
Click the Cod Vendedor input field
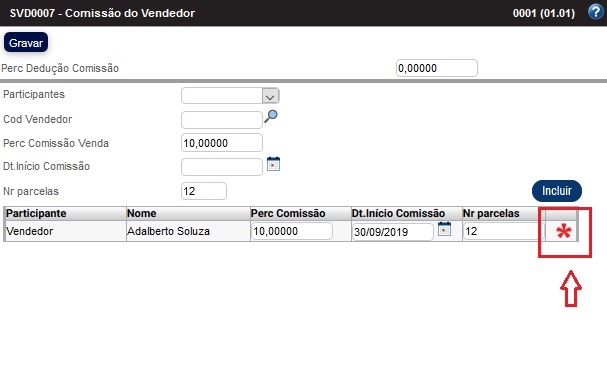[x=222, y=120]
